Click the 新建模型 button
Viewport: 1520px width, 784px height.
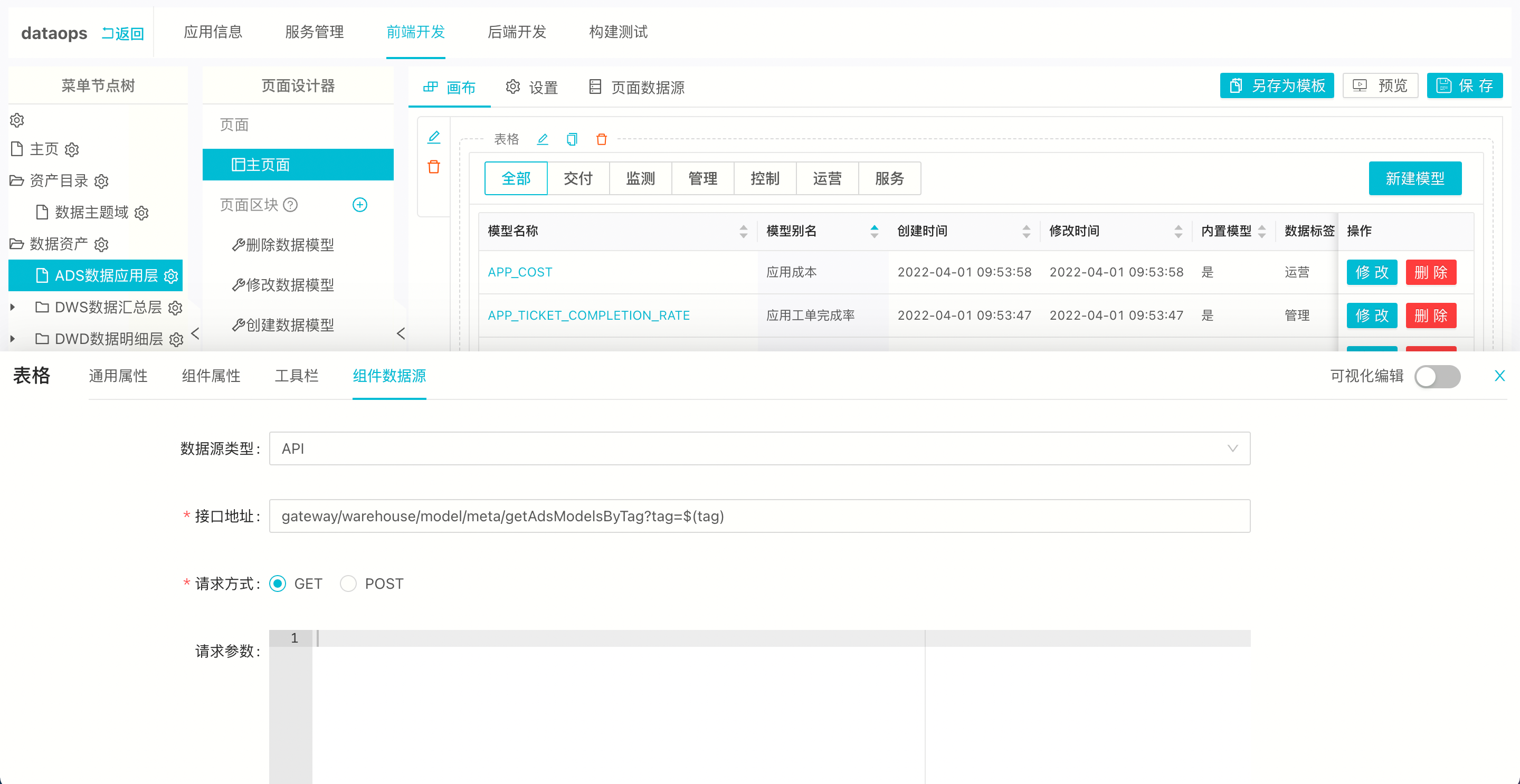coord(1415,178)
